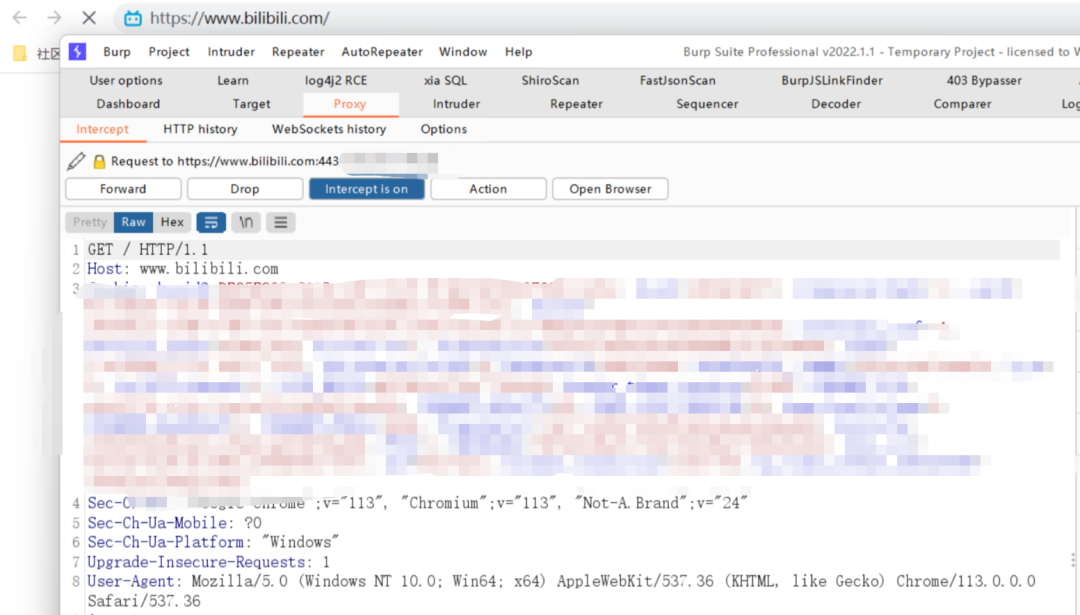Click the Burp Suite lightning logo icon
This screenshot has height=615, width=1080.
[77, 52]
